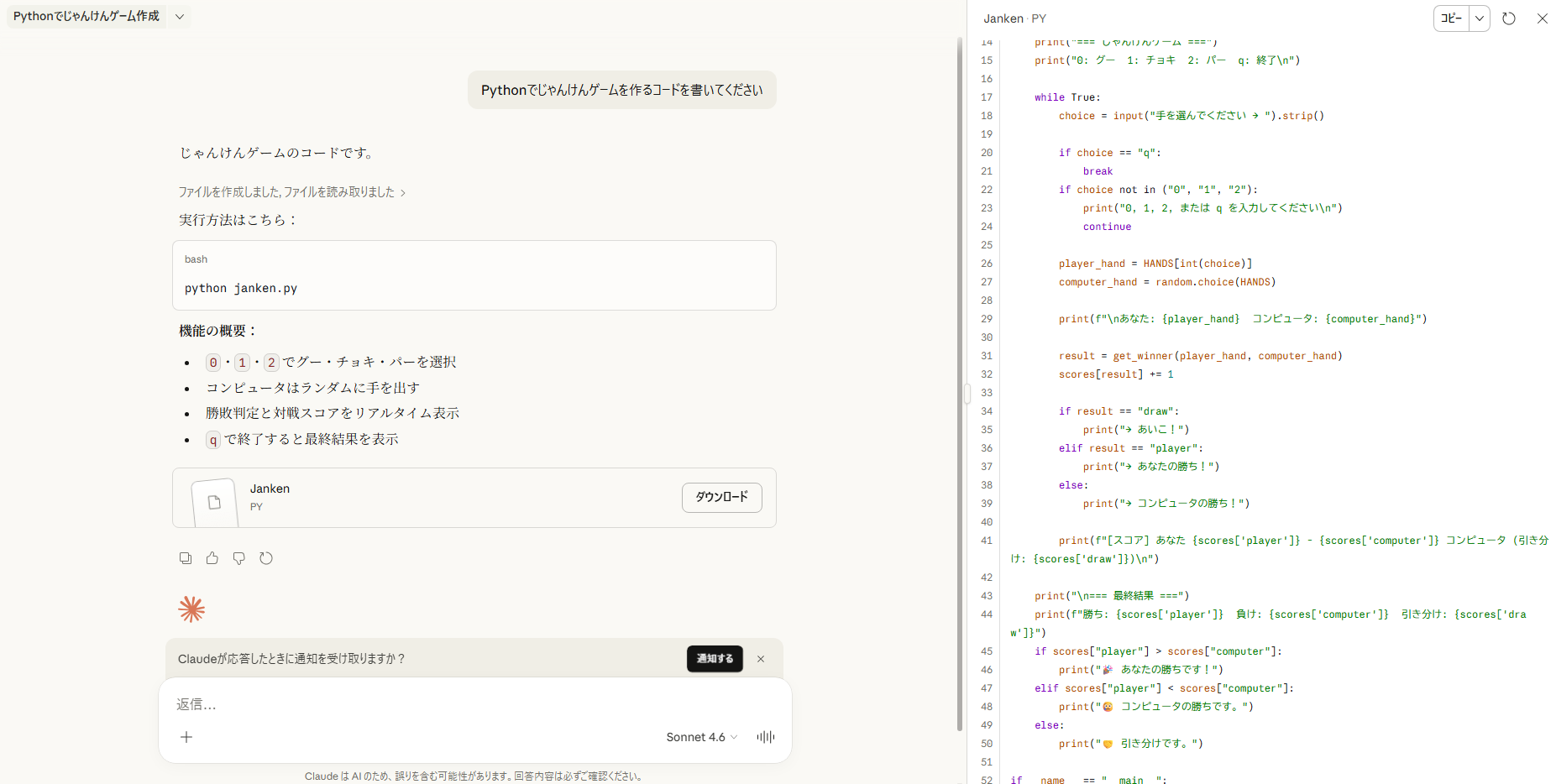Open the Sonnet 4.6 model selector
Viewport: 1556px width, 784px height.
[702, 737]
